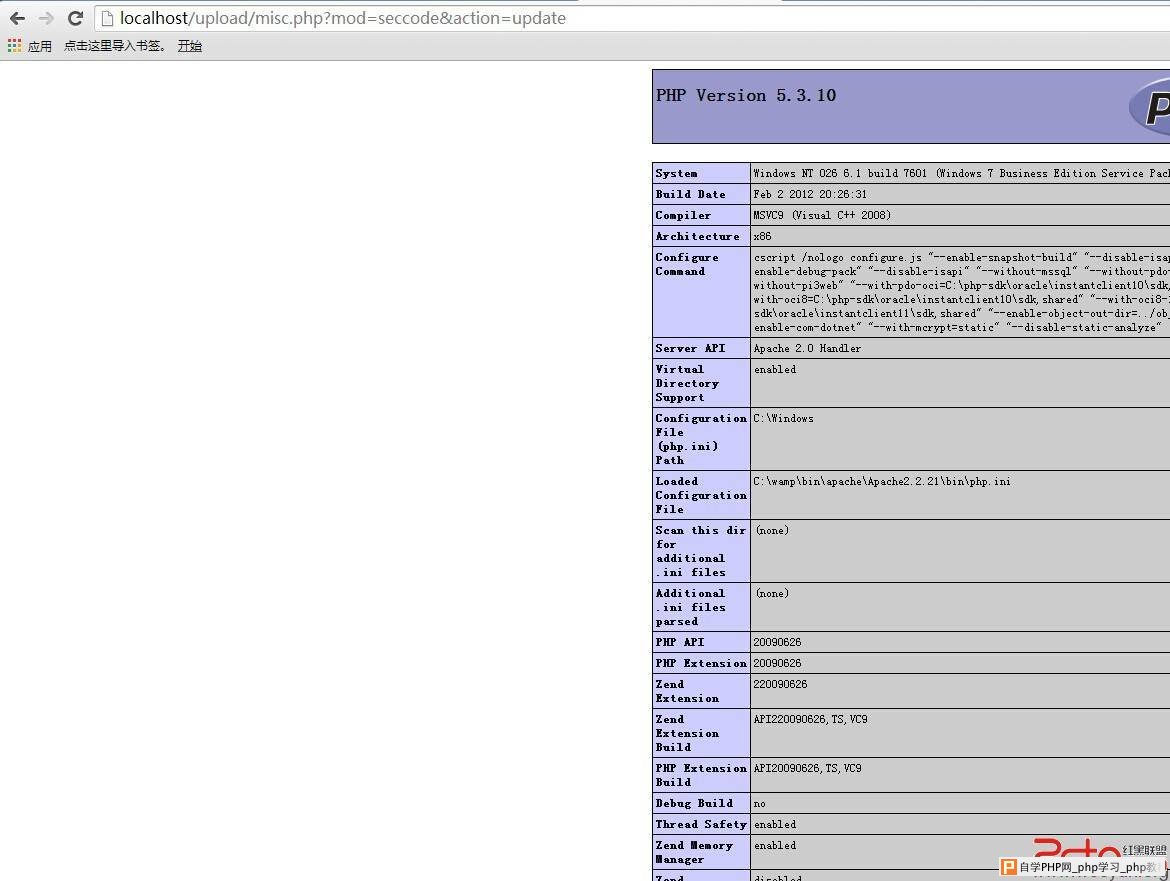
Task: Select the PHP Extension Build label
Action: pyautogui.click(x=701, y=775)
